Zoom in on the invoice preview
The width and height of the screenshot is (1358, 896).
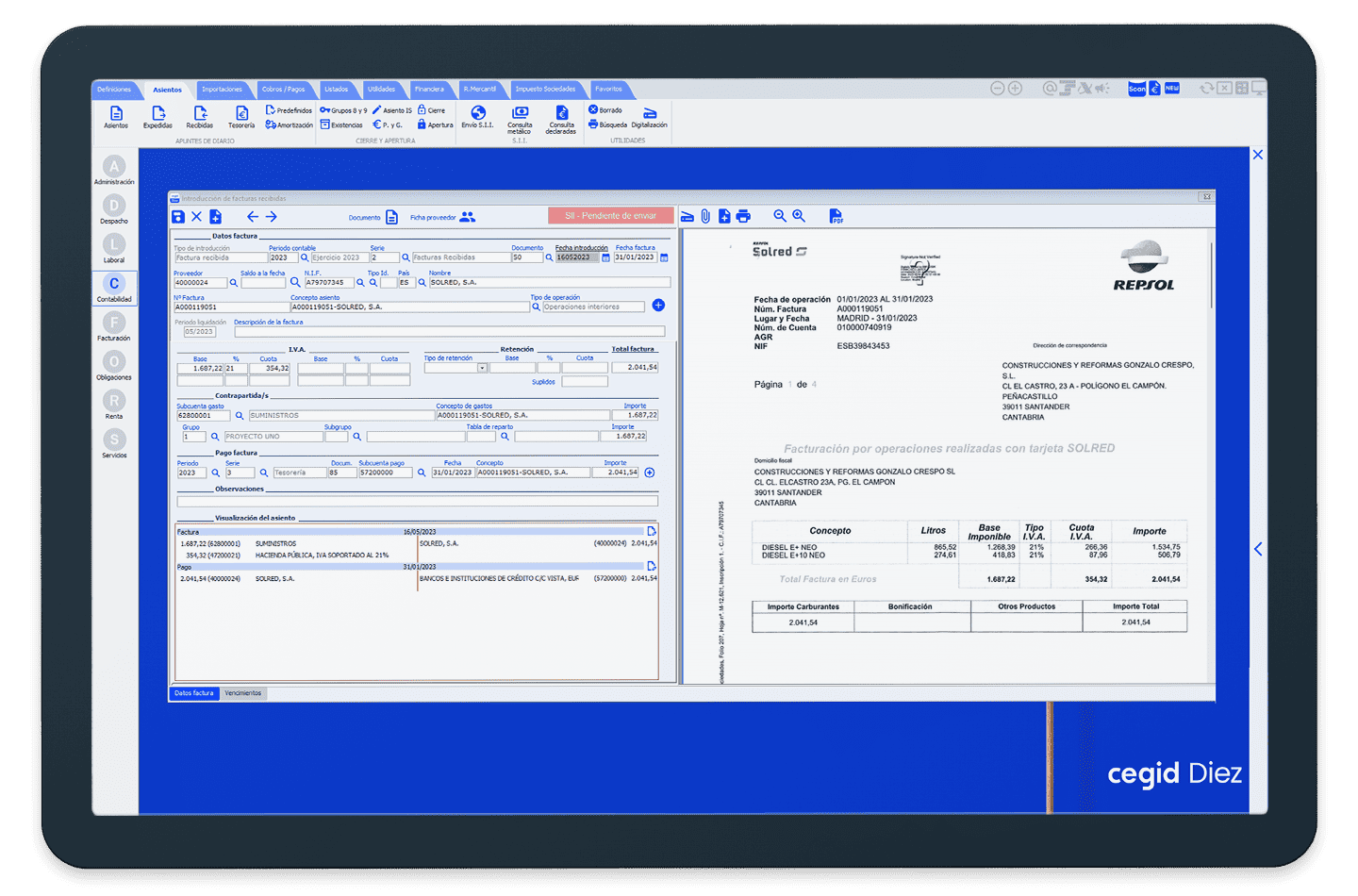click(799, 216)
